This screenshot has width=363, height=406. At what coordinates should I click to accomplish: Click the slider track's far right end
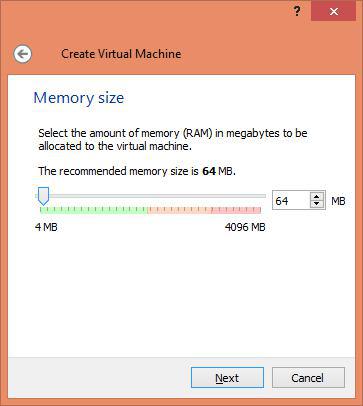pos(264,196)
